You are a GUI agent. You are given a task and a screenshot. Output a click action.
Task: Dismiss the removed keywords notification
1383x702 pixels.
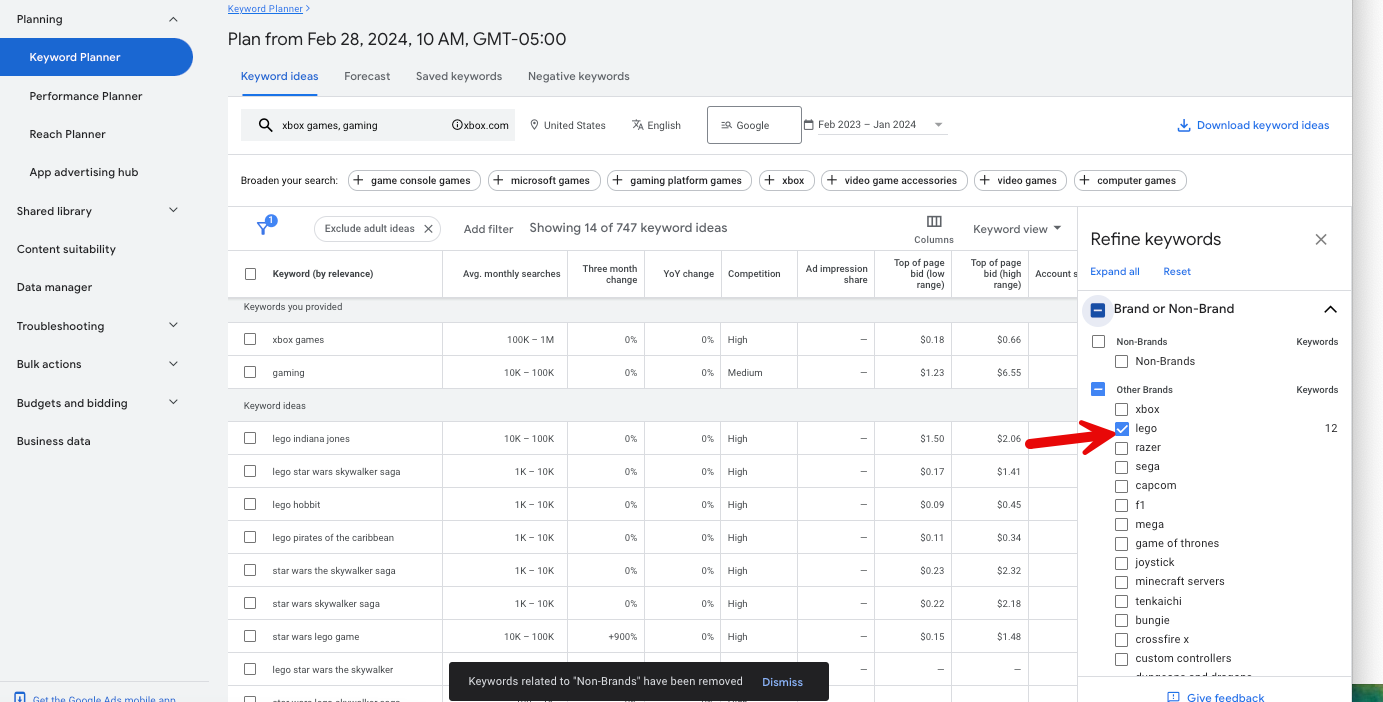click(782, 681)
